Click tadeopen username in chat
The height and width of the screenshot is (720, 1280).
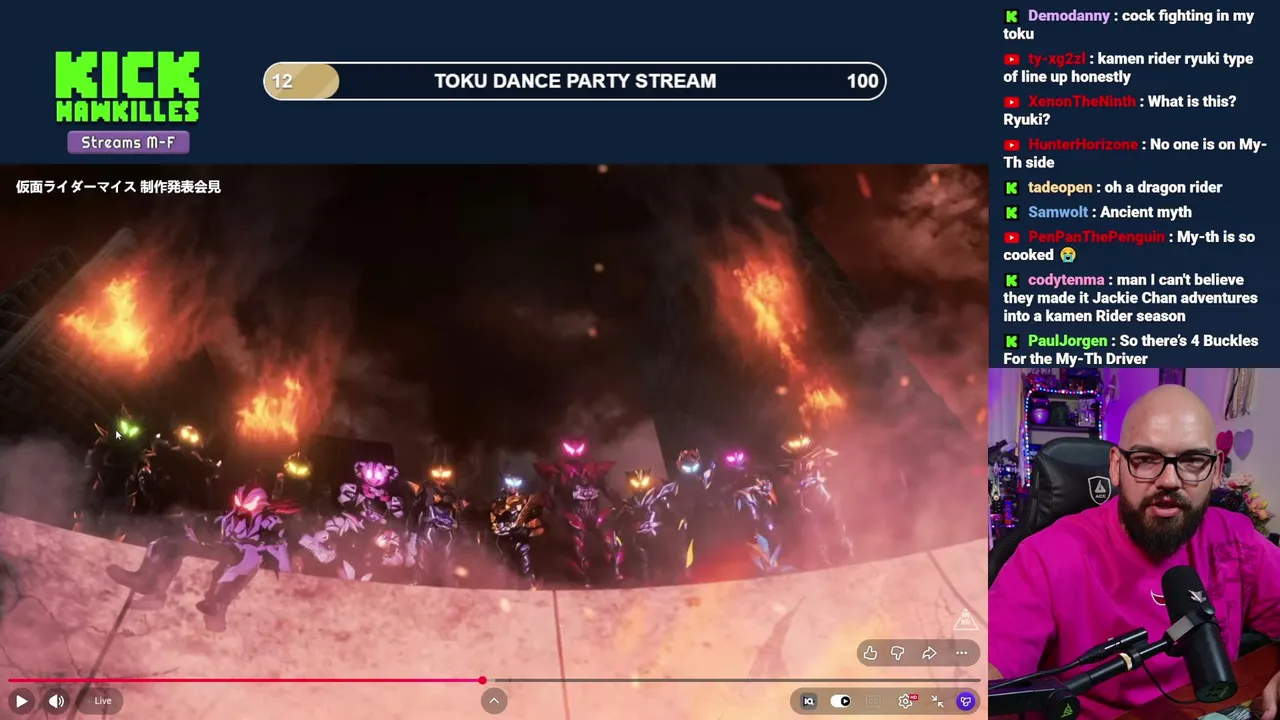click(x=1060, y=188)
